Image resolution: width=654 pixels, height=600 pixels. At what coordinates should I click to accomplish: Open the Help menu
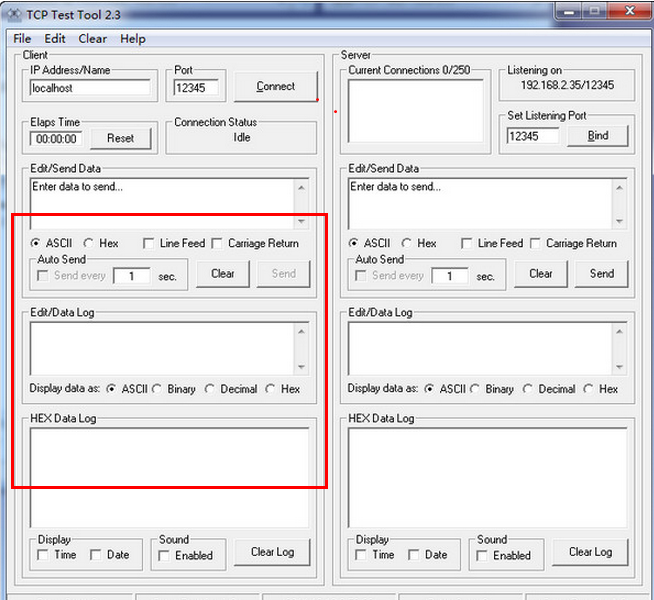[x=133, y=39]
